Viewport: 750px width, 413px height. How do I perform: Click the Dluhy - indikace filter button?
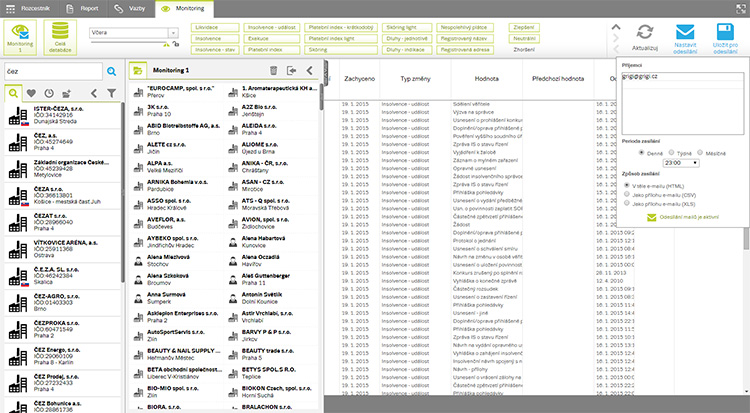coord(407,50)
